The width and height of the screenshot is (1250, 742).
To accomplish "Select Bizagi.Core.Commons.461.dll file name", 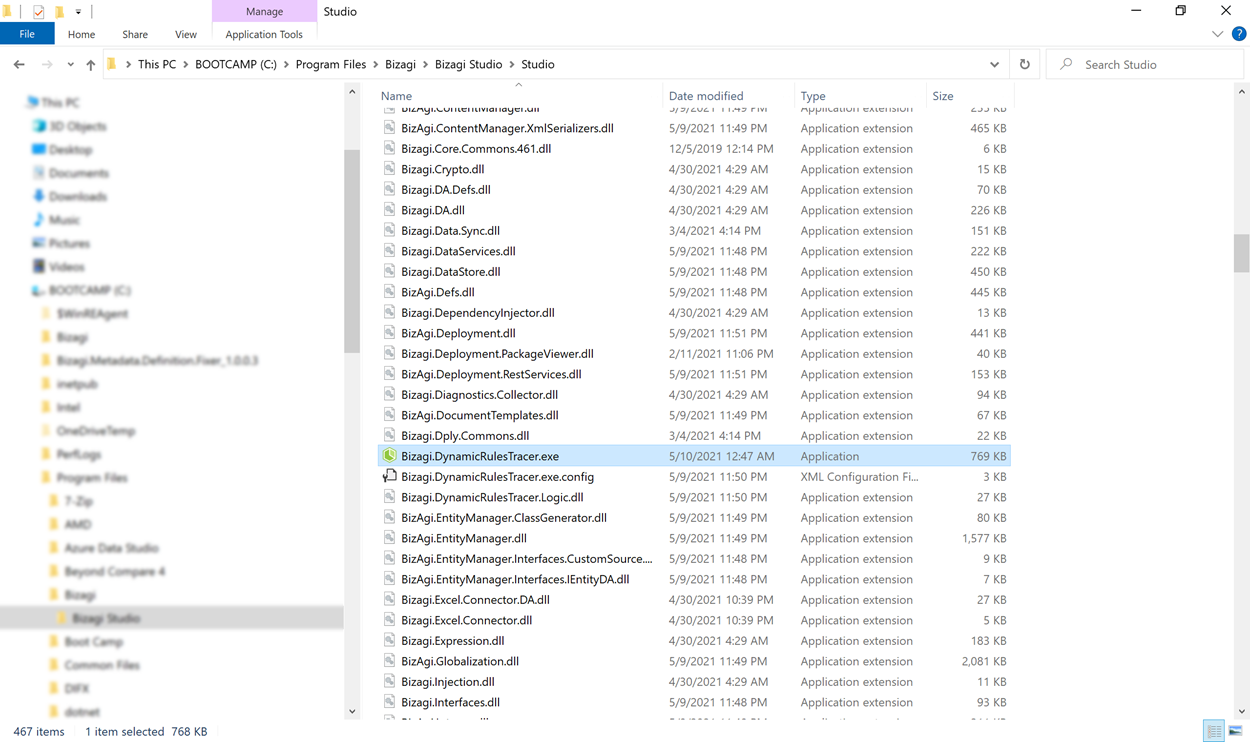I will tap(476, 149).
